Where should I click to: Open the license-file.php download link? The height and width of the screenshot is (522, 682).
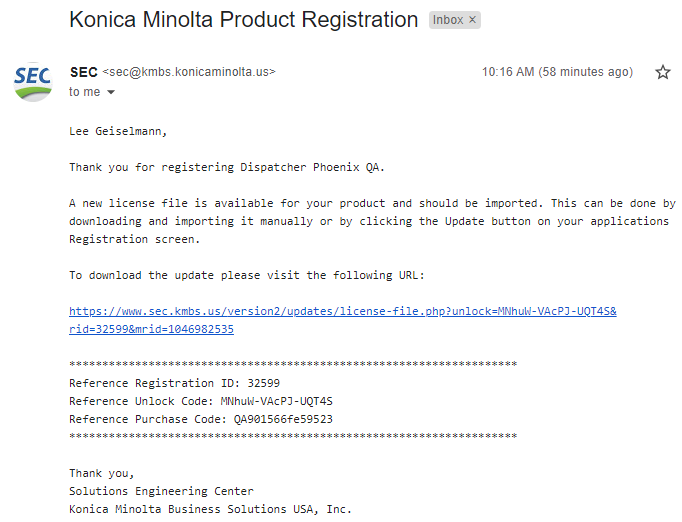point(343,311)
